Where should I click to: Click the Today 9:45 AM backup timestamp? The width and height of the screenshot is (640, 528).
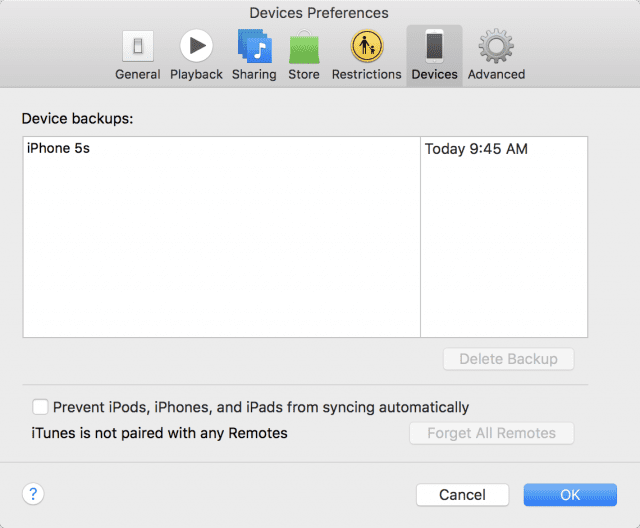pos(476,149)
